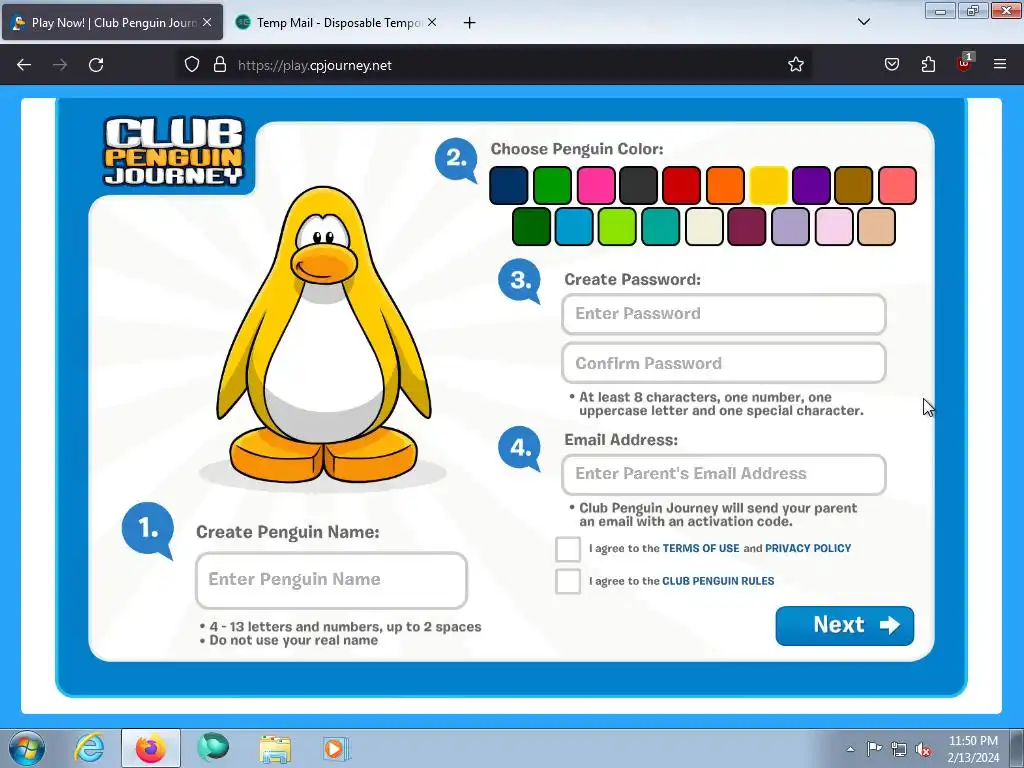
Task: Select the Play Now Club Penguin Journey tab
Action: tap(112, 22)
